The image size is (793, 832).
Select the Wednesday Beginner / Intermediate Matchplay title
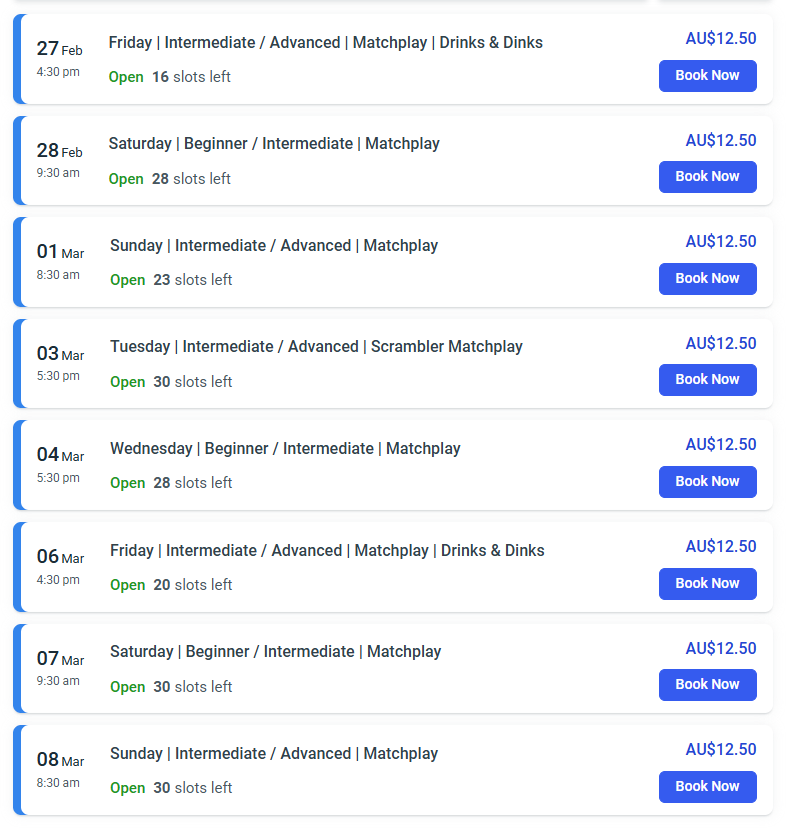[x=285, y=448]
